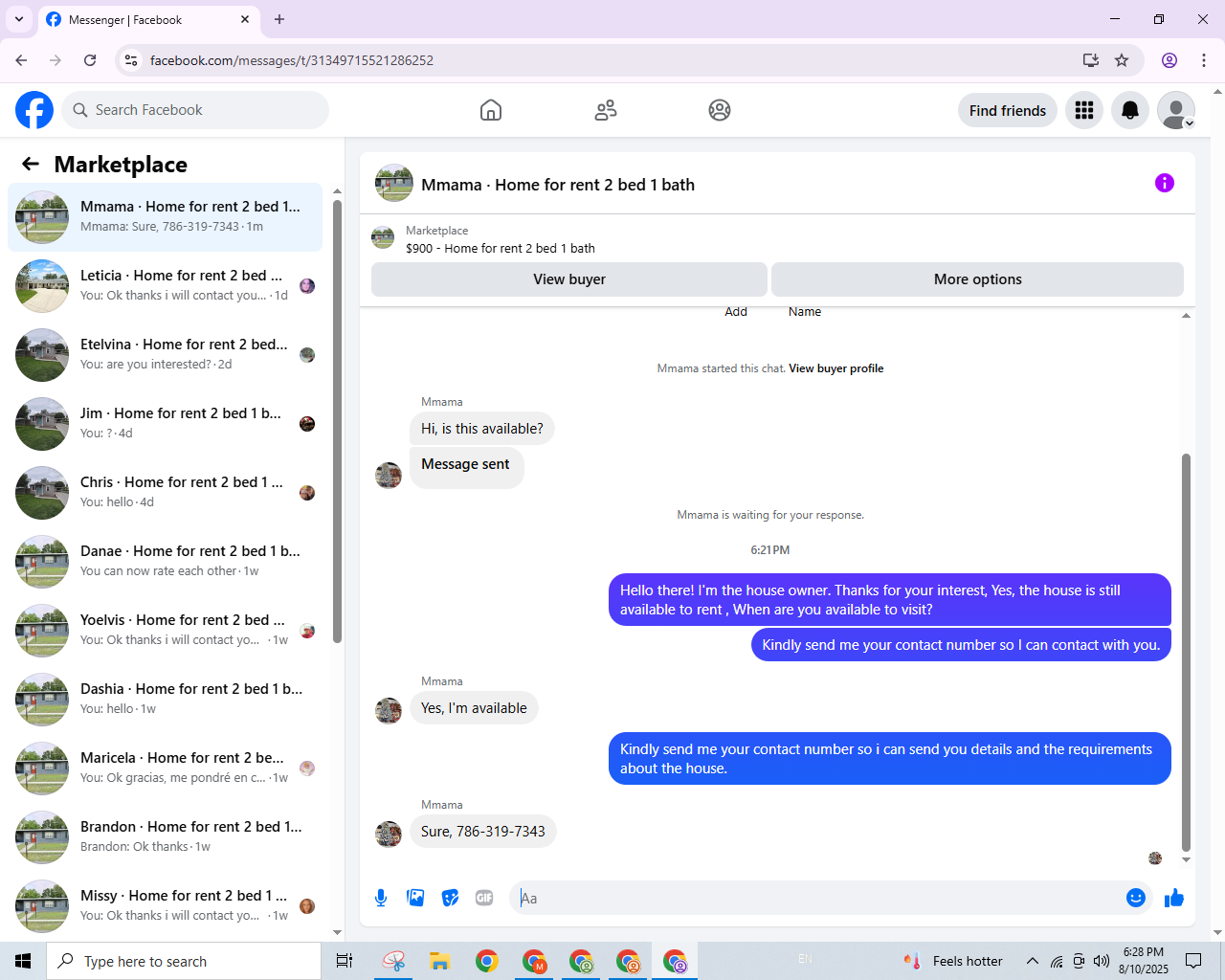Click the voice clip microphone icon
Viewport: 1225px width, 980px height.
point(381,898)
